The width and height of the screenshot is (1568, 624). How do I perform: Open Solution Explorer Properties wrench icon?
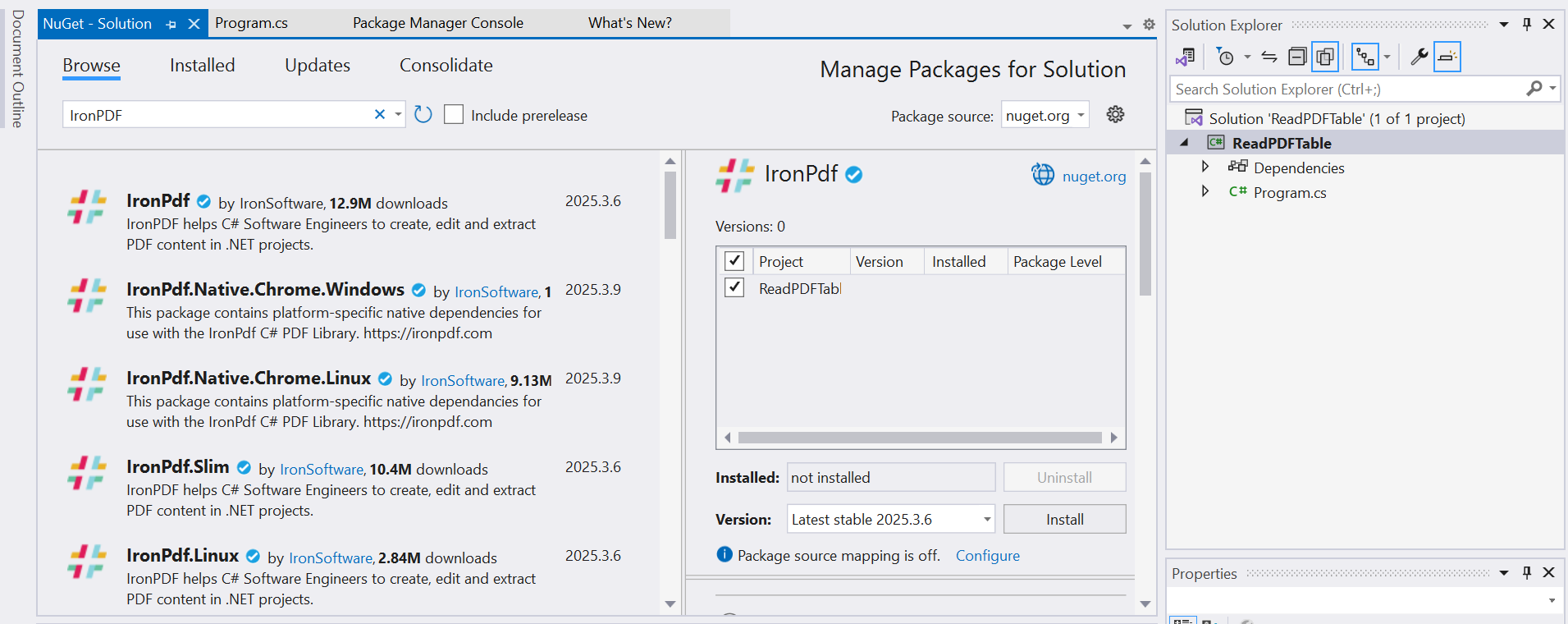point(1419,57)
